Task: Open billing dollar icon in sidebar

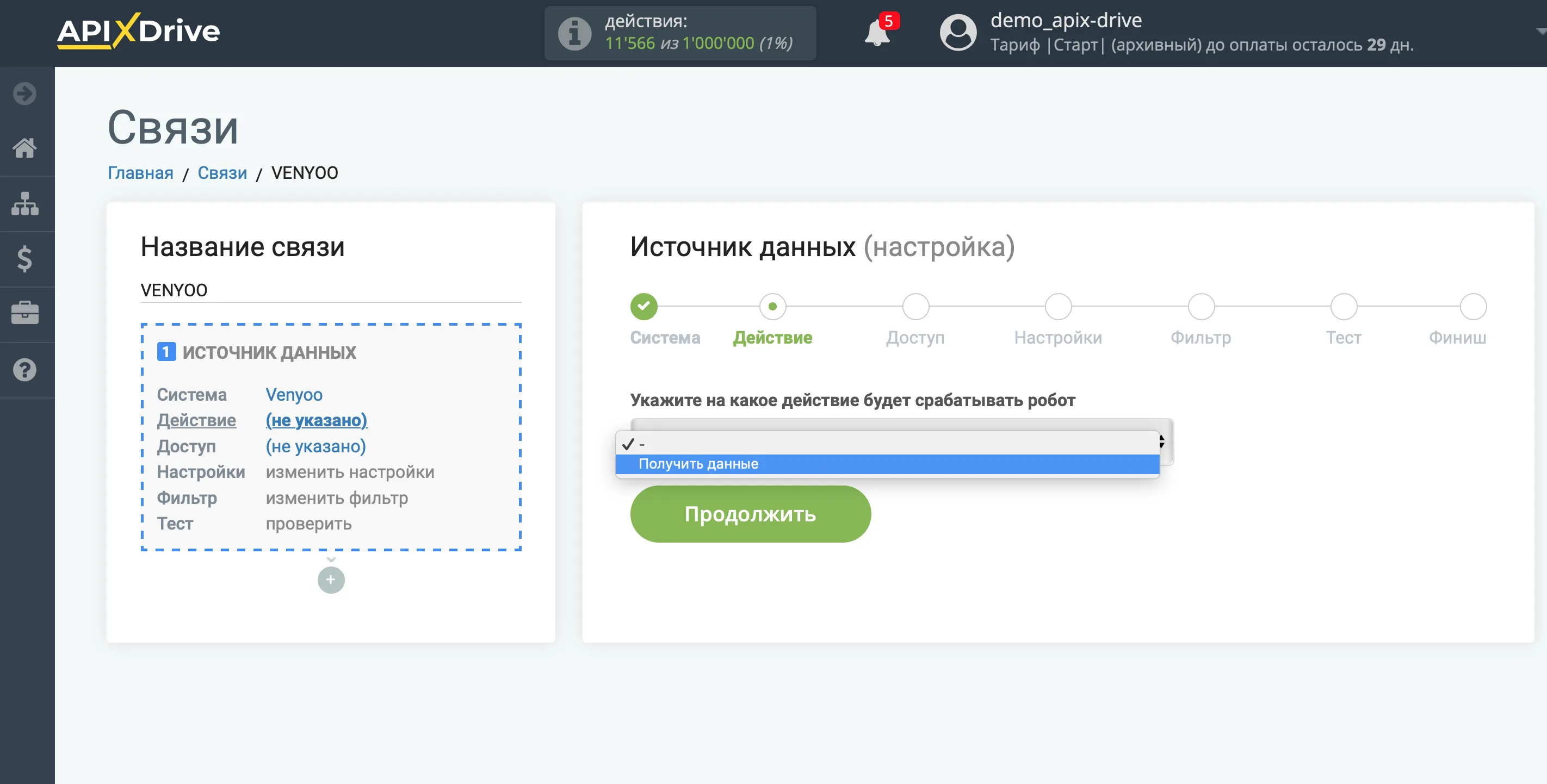Action: (x=24, y=259)
